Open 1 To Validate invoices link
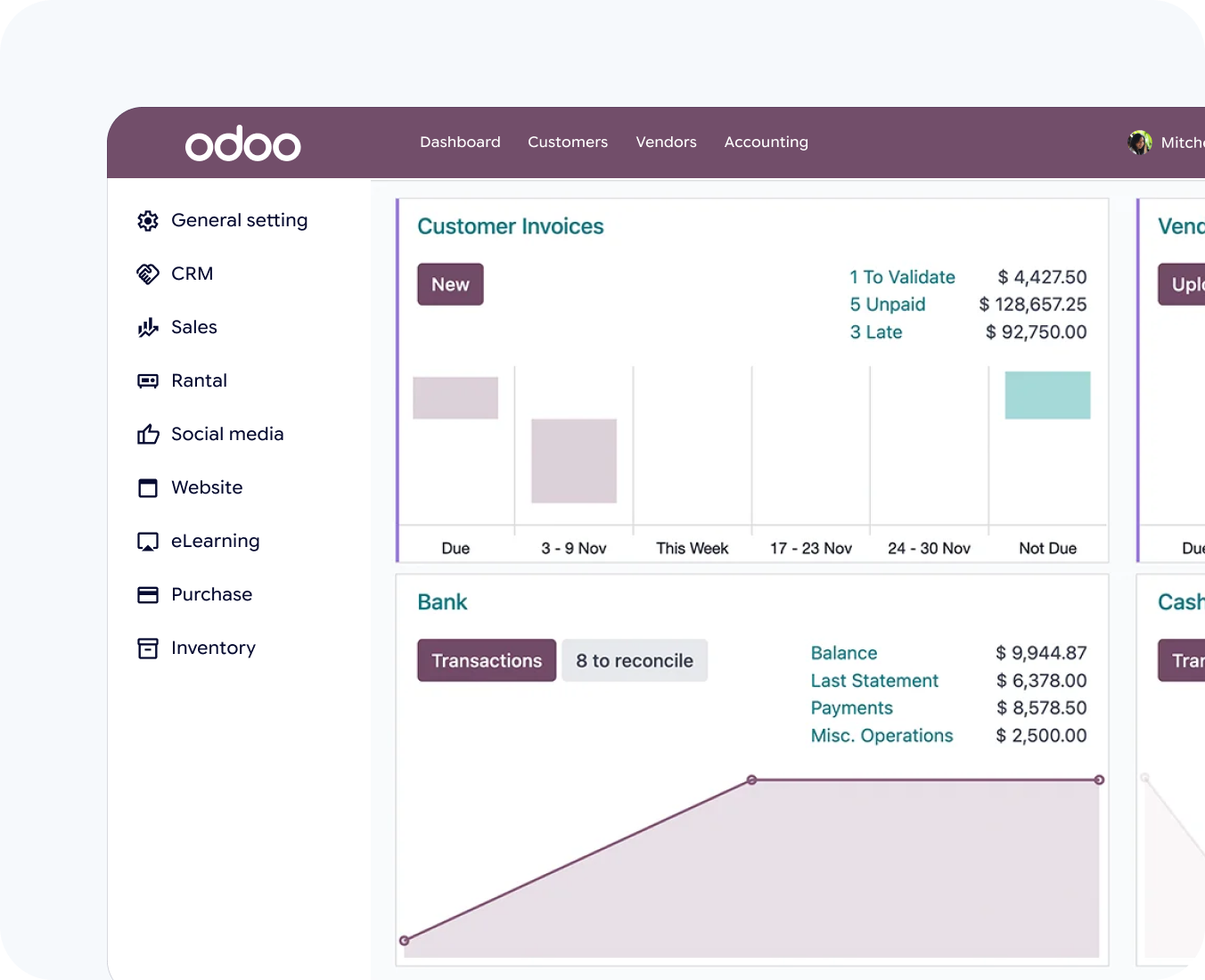The height and width of the screenshot is (980, 1205). 902,277
